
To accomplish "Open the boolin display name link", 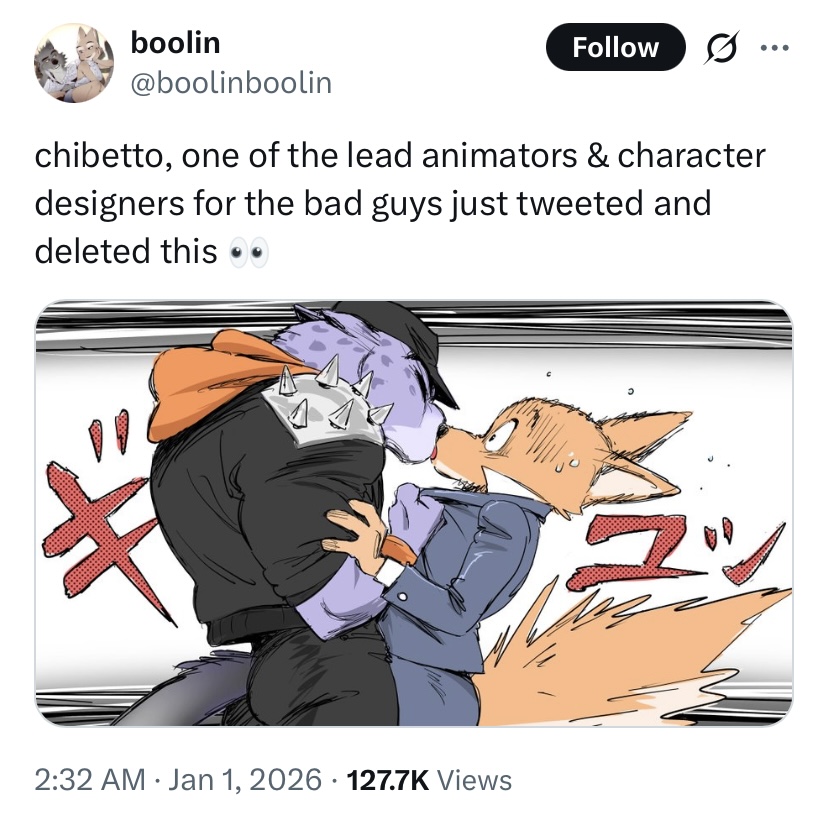I will tap(175, 43).
